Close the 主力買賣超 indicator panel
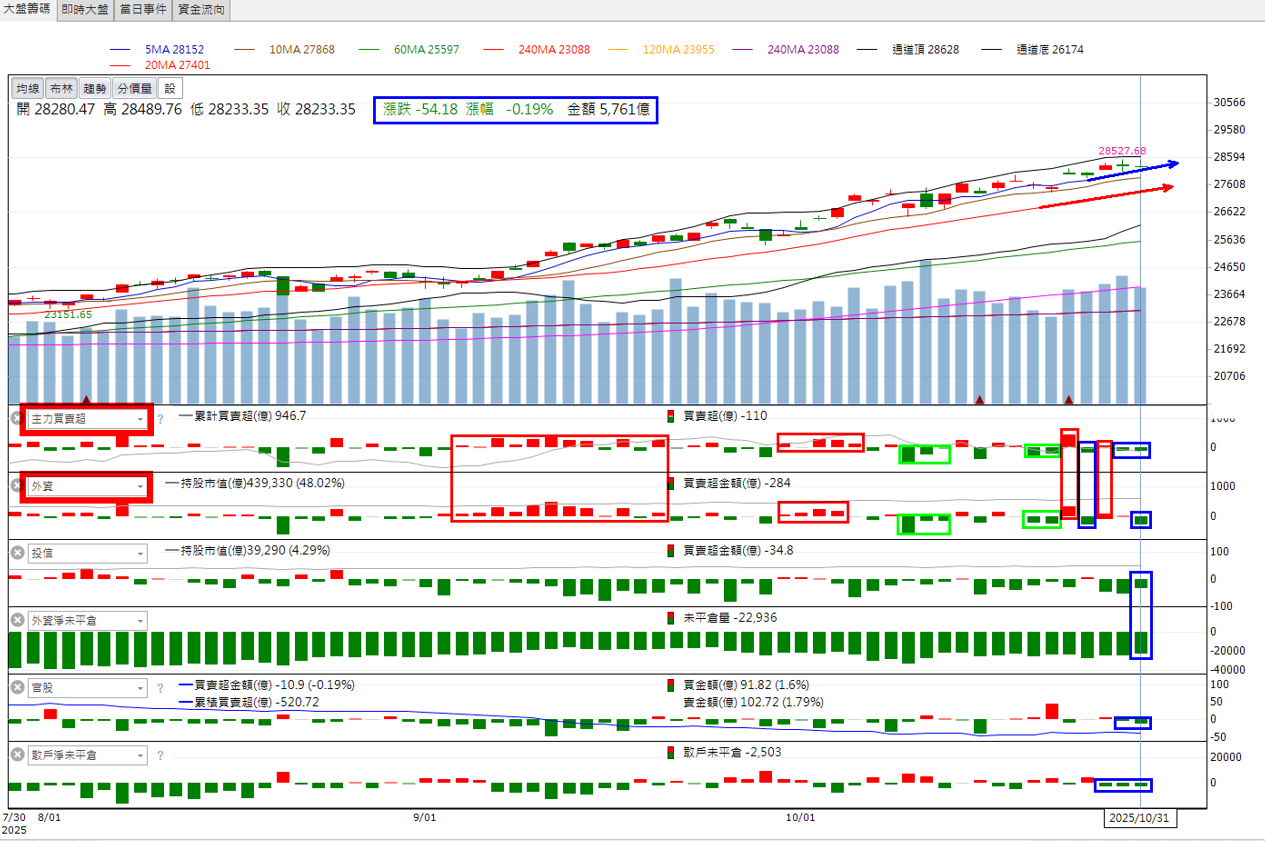 click(x=16, y=418)
